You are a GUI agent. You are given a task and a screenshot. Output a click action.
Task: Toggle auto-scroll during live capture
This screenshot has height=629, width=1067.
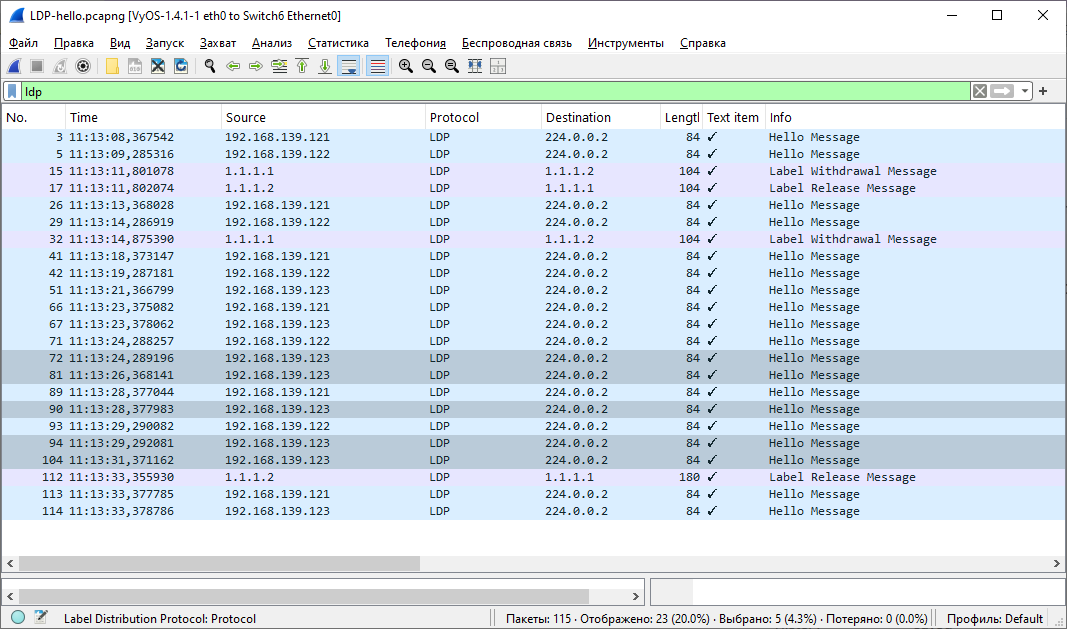pyautogui.click(x=349, y=66)
